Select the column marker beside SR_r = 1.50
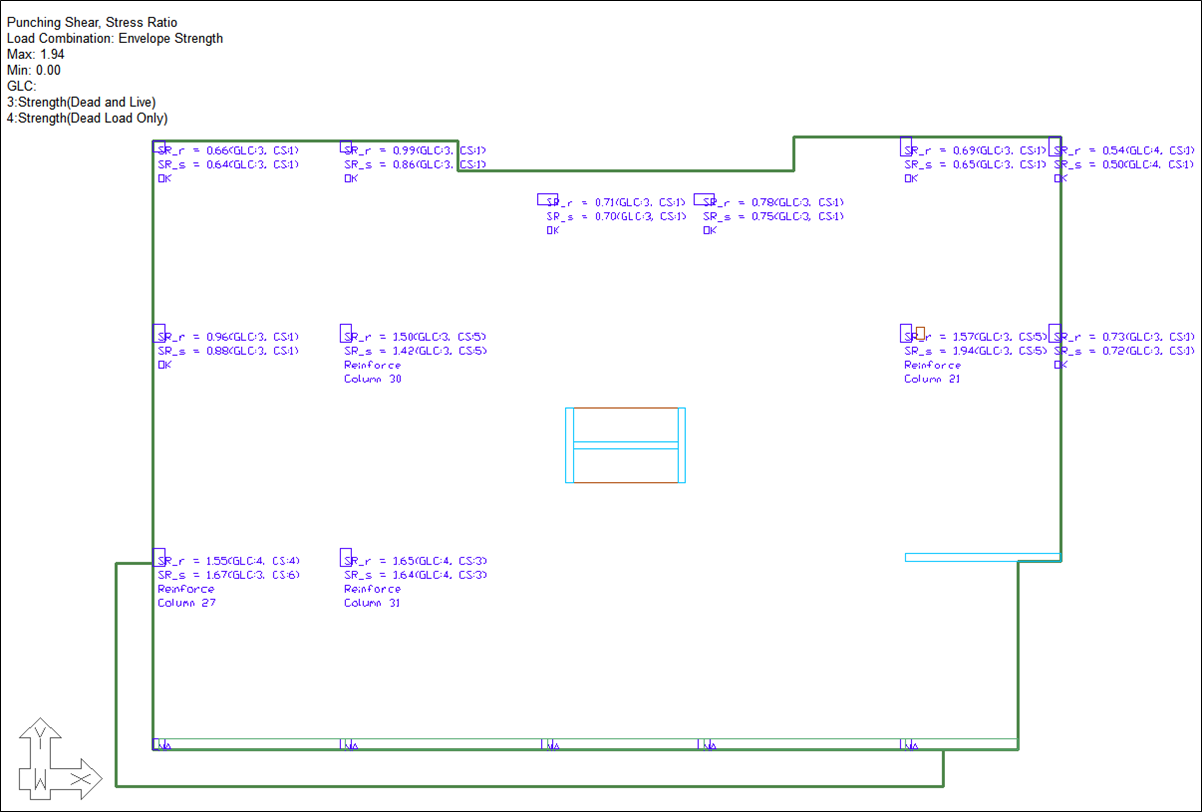 (x=346, y=332)
